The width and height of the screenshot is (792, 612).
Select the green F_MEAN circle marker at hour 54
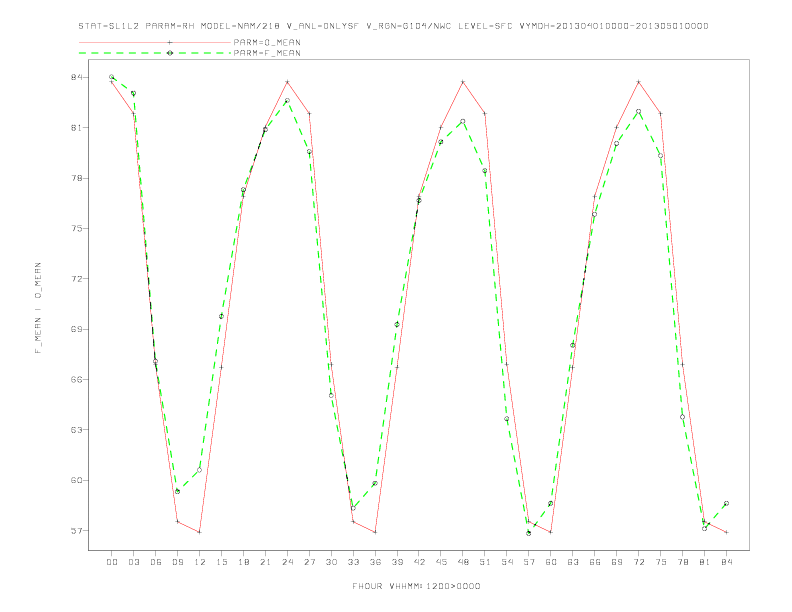click(x=507, y=419)
